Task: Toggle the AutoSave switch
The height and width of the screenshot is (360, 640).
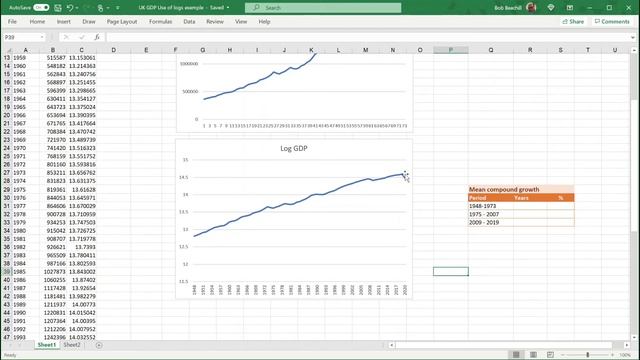Action: click(41, 7)
